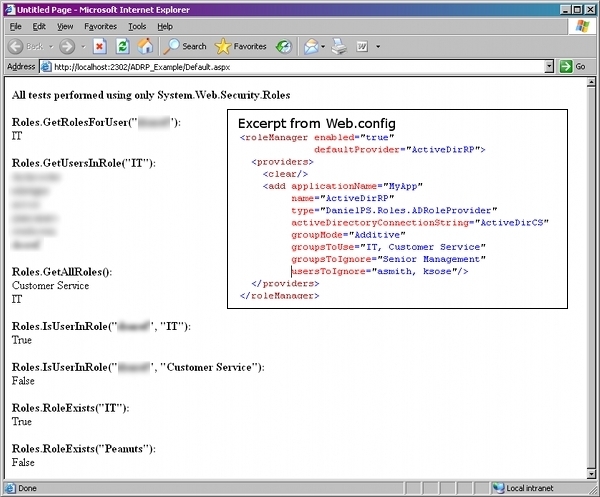Viewport: 600px width, 497px height.
Task: Go to the Home page icon
Action: click(x=145, y=47)
